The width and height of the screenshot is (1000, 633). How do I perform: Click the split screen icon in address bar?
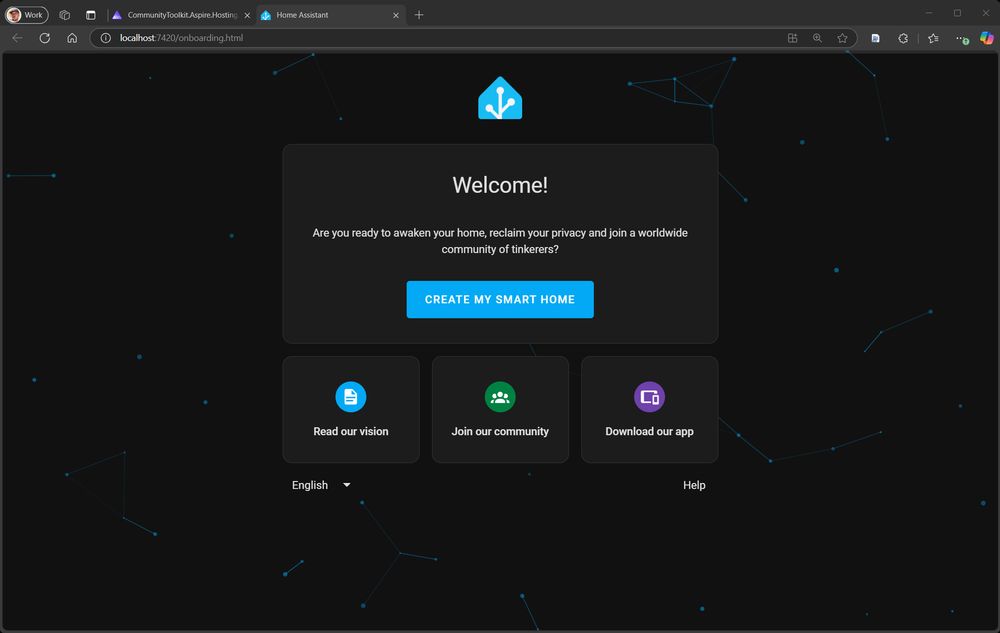click(793, 38)
